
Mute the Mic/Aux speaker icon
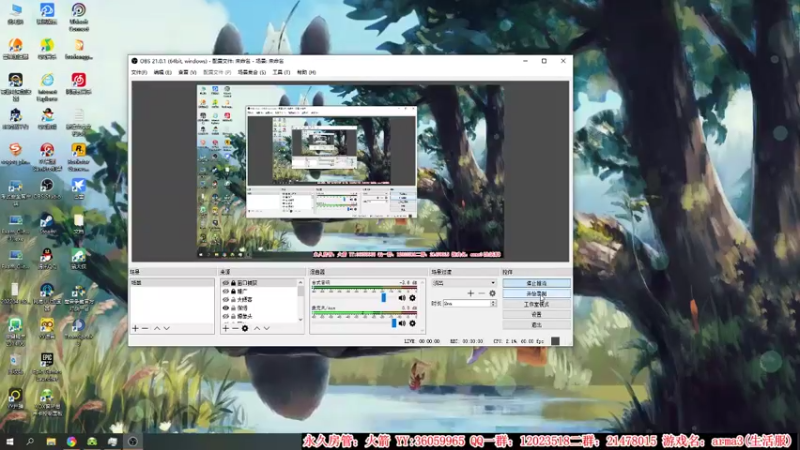coord(402,323)
